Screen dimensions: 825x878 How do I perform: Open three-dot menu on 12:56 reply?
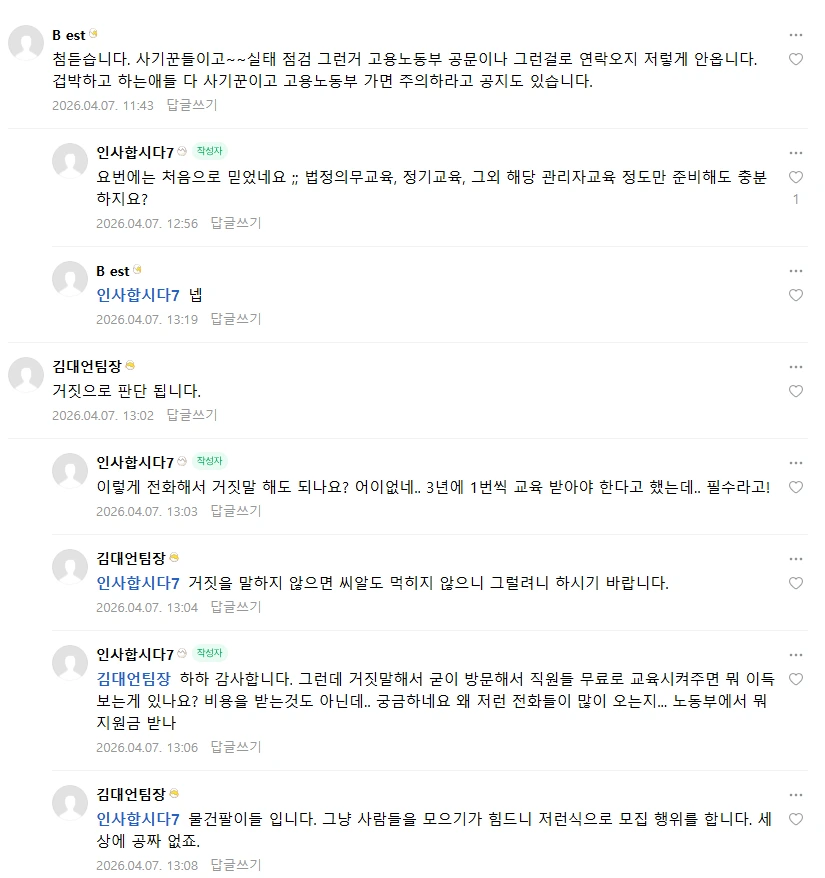click(795, 153)
